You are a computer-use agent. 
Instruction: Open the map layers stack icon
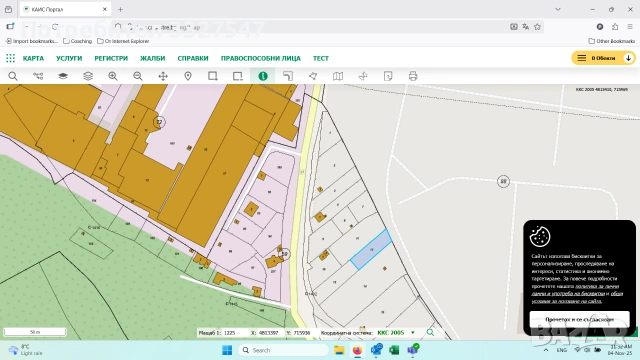click(88, 76)
